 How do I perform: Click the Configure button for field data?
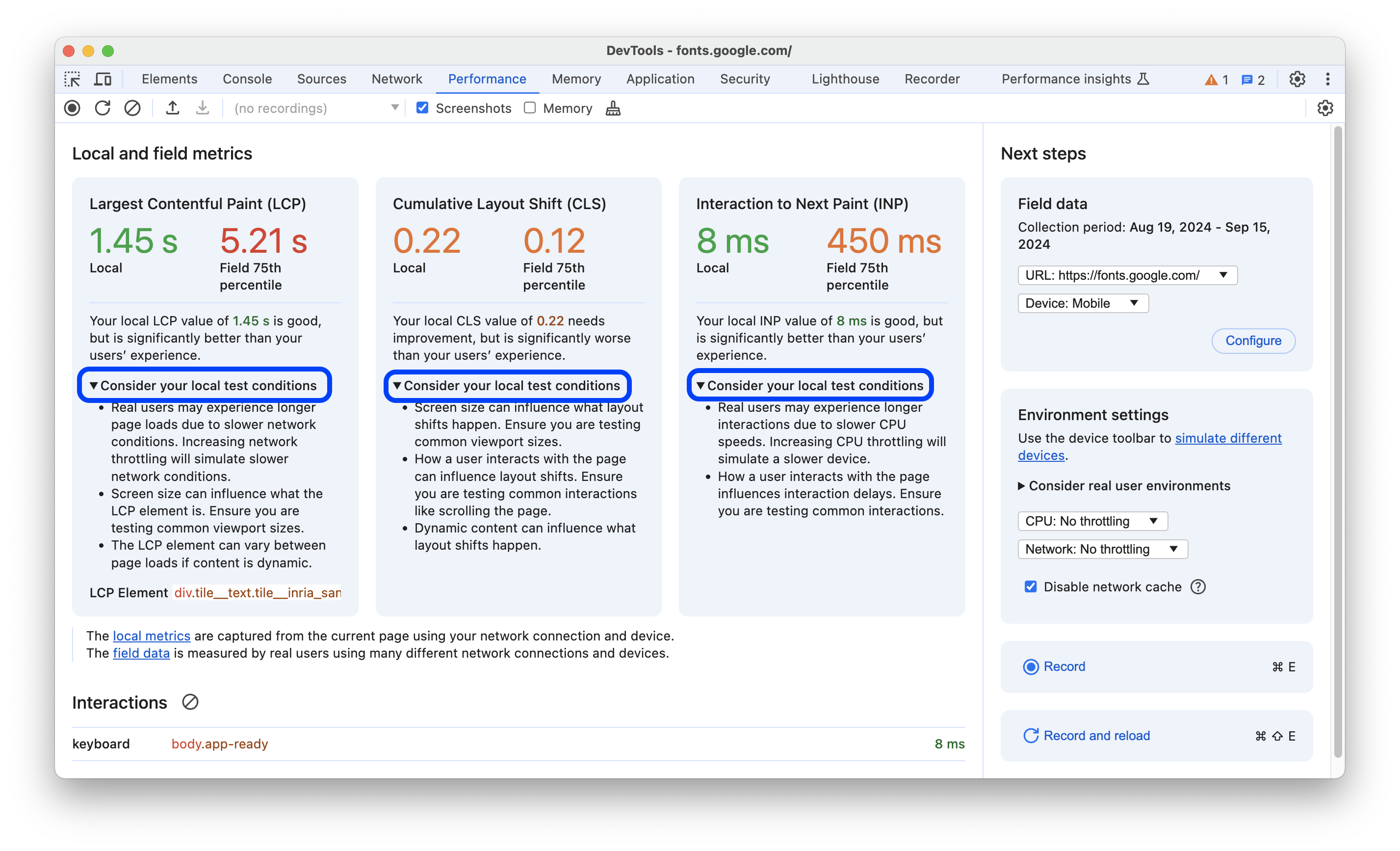(x=1253, y=339)
